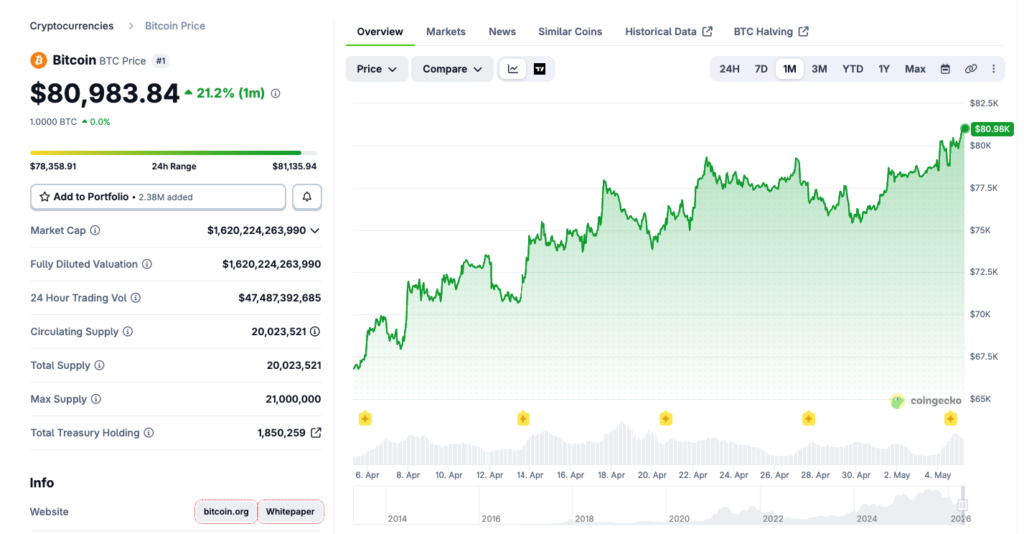This screenshot has width=1024, height=534.
Task: Open the BTC Halving tab
Action: (771, 31)
